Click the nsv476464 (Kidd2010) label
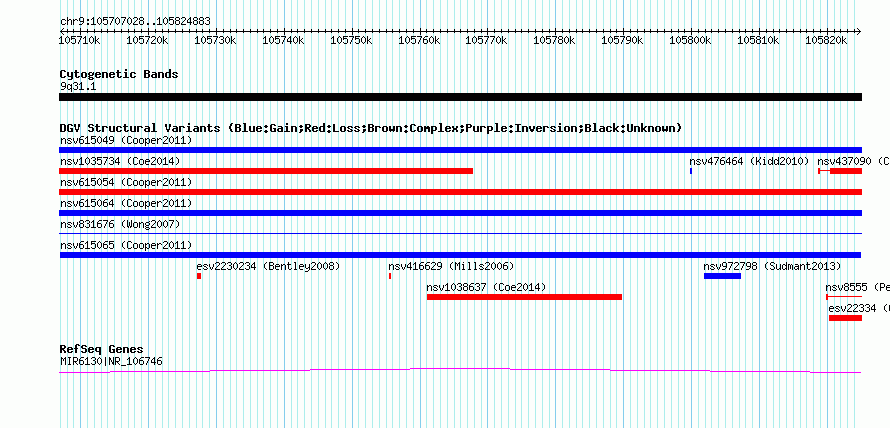Viewport: 890px width, 428px height. (x=749, y=161)
